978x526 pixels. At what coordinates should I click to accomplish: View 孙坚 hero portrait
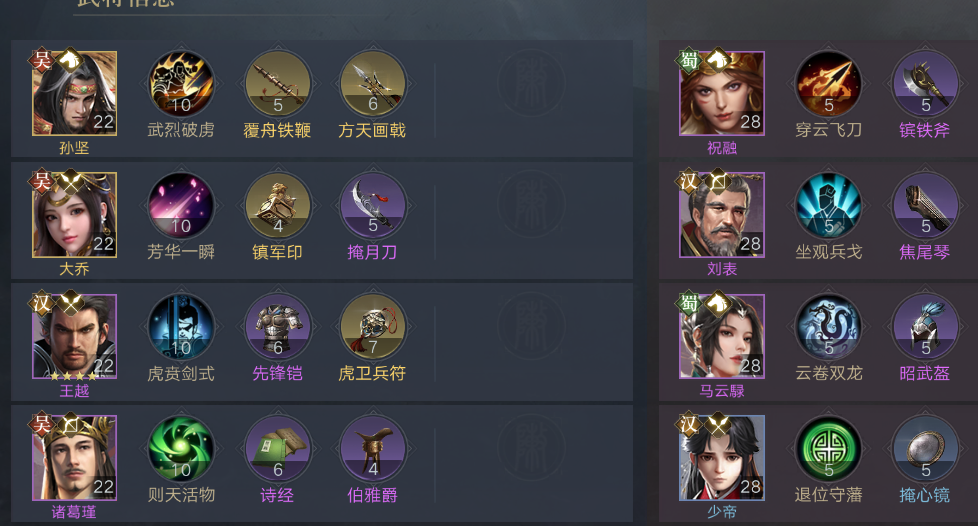[x=74, y=93]
